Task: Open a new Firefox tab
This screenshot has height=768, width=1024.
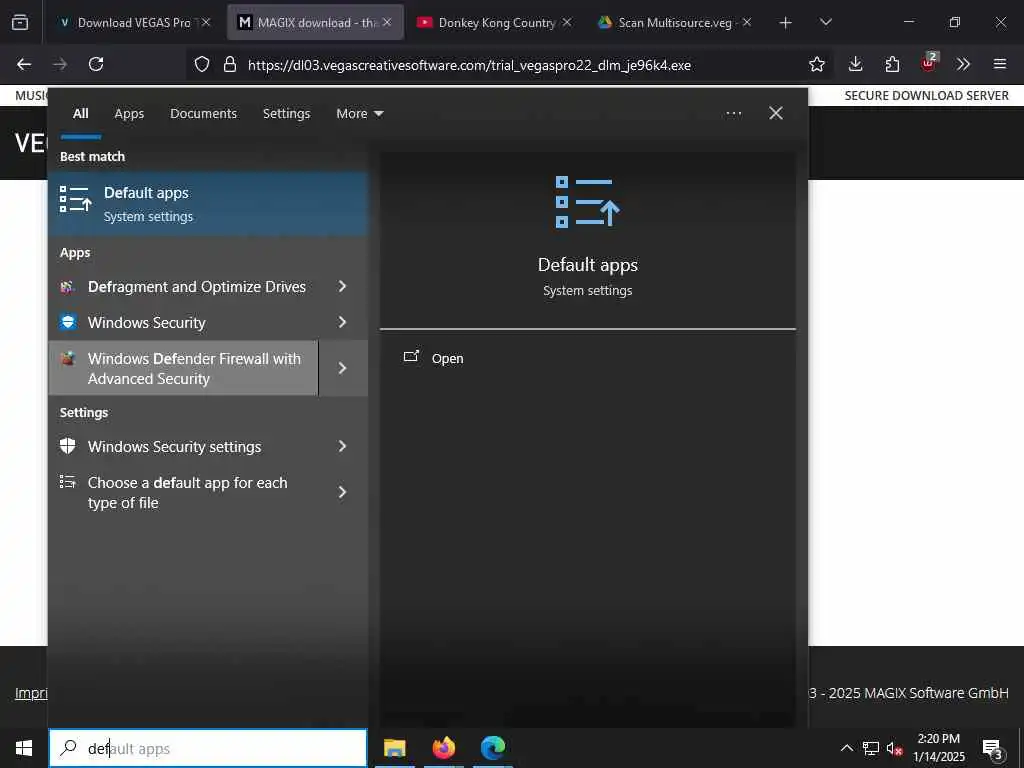Action: (786, 23)
